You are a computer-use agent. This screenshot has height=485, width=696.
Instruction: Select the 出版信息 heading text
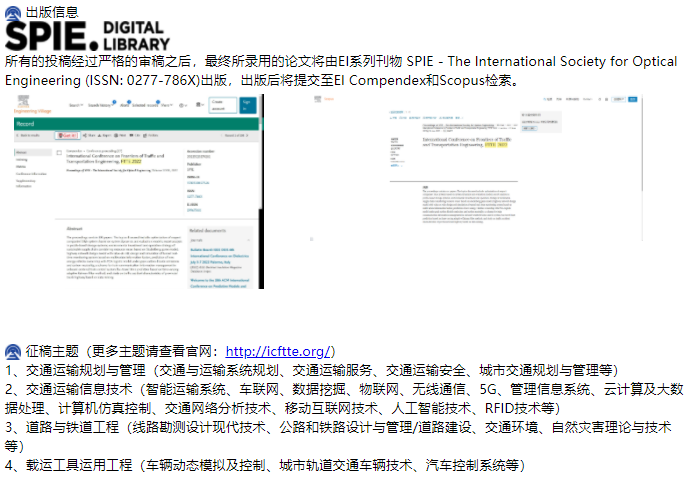pyautogui.click(x=52, y=12)
